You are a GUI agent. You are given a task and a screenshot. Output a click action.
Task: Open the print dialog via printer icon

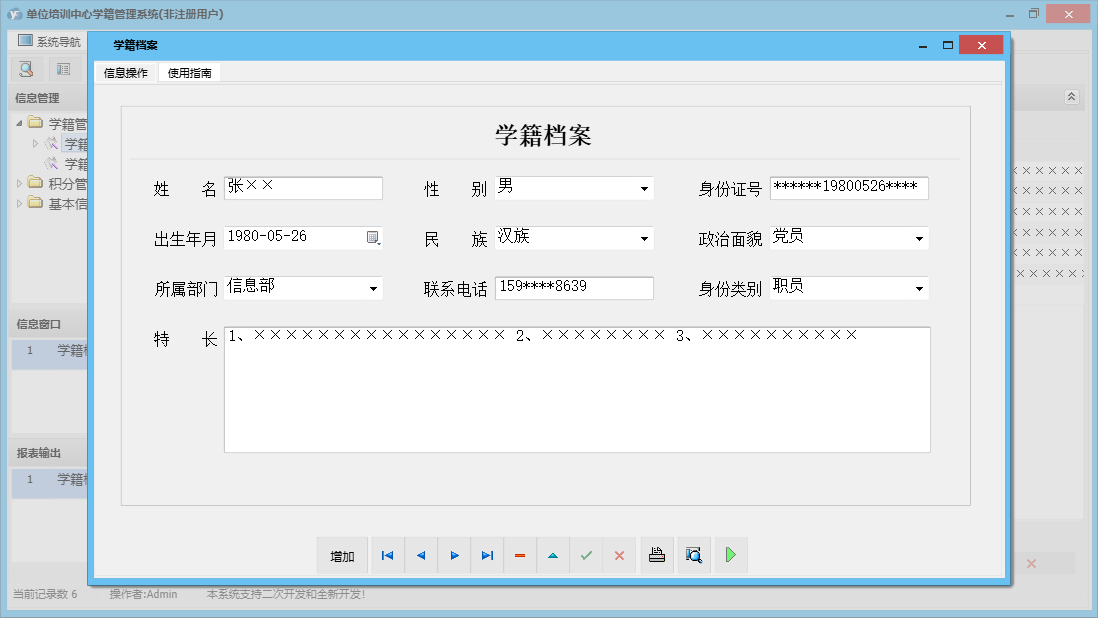657,555
